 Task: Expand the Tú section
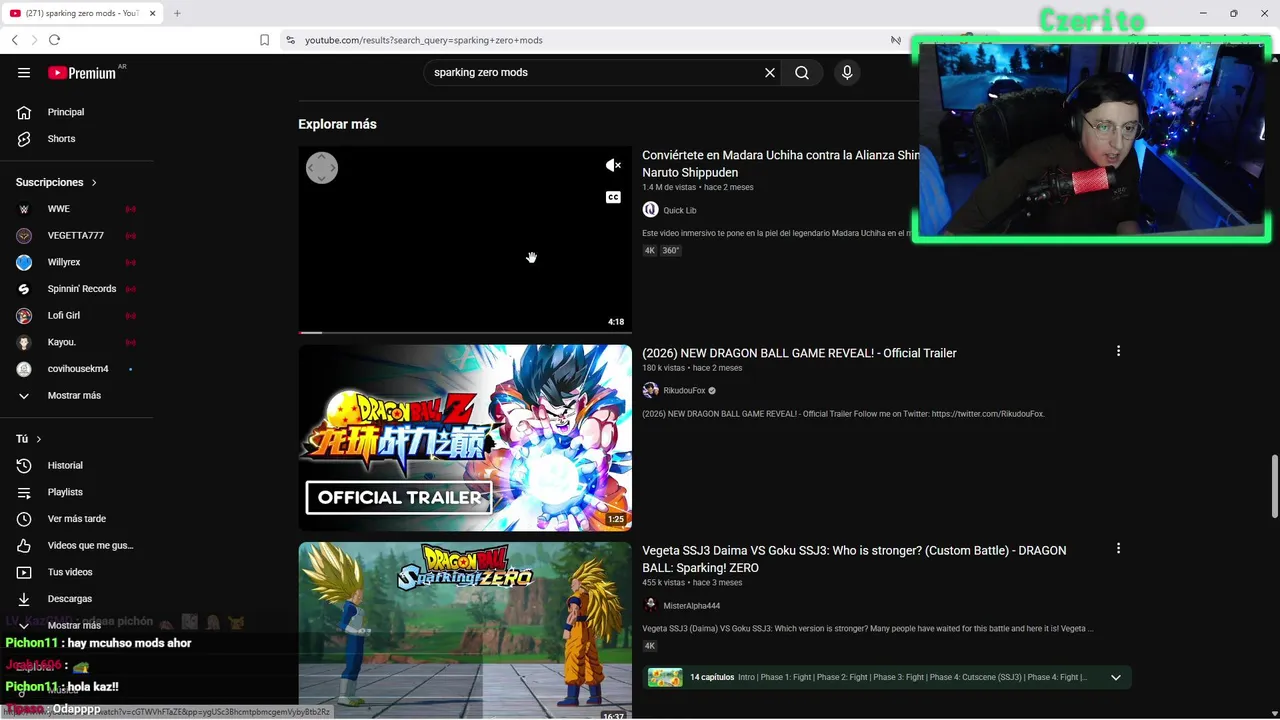click(29, 439)
